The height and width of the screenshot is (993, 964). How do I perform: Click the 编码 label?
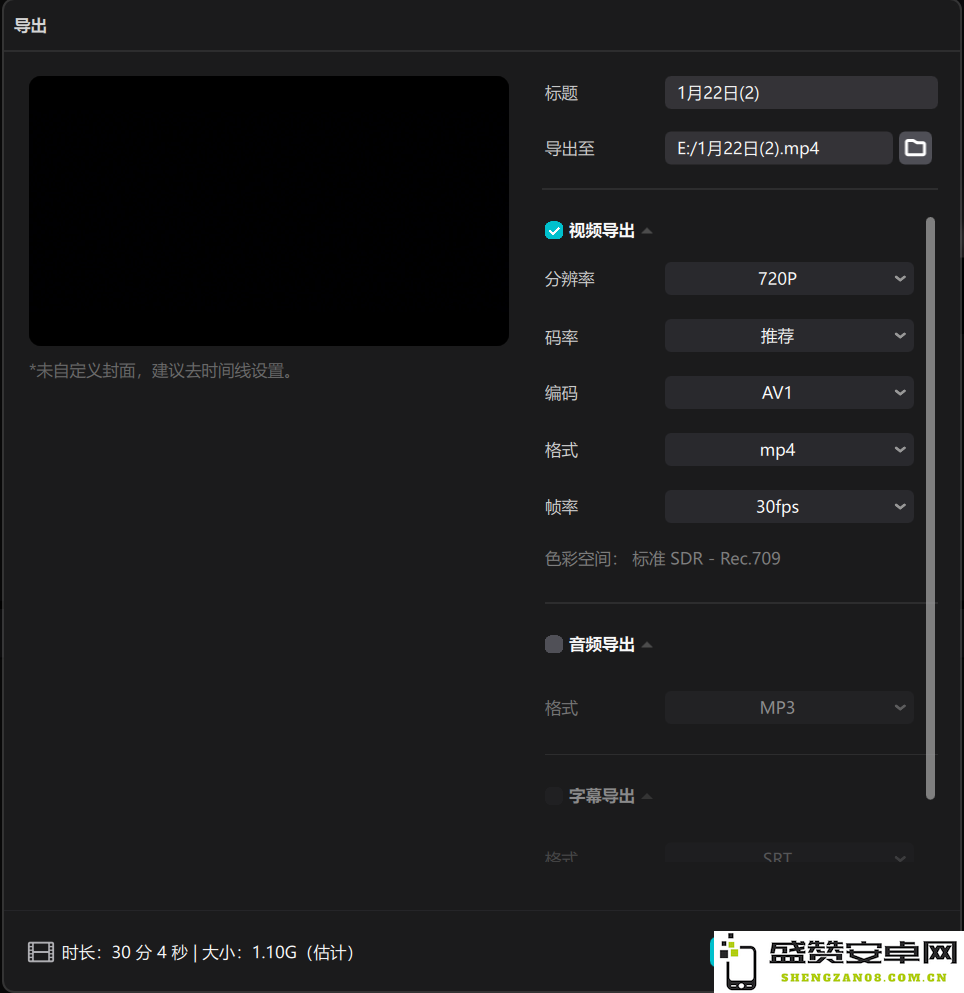(561, 393)
